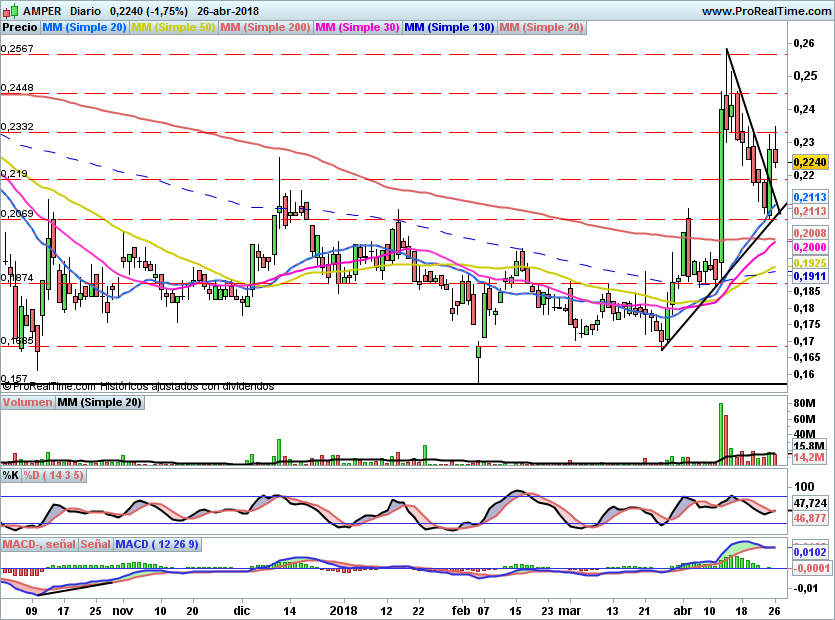Open the www.ProRealTime.com link

tap(765, 10)
